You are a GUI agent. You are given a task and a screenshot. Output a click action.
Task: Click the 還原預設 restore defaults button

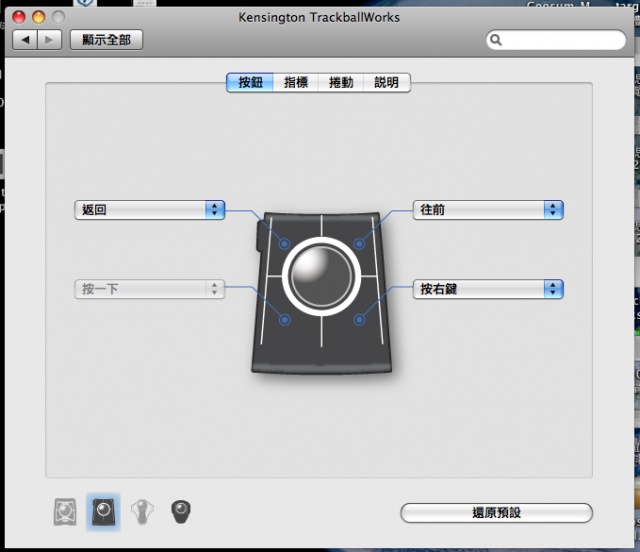point(496,513)
